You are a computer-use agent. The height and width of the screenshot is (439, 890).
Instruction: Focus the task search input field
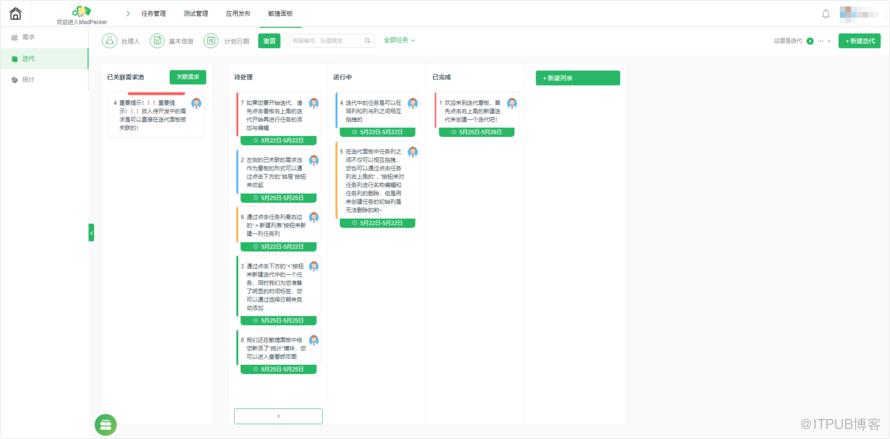[326, 41]
